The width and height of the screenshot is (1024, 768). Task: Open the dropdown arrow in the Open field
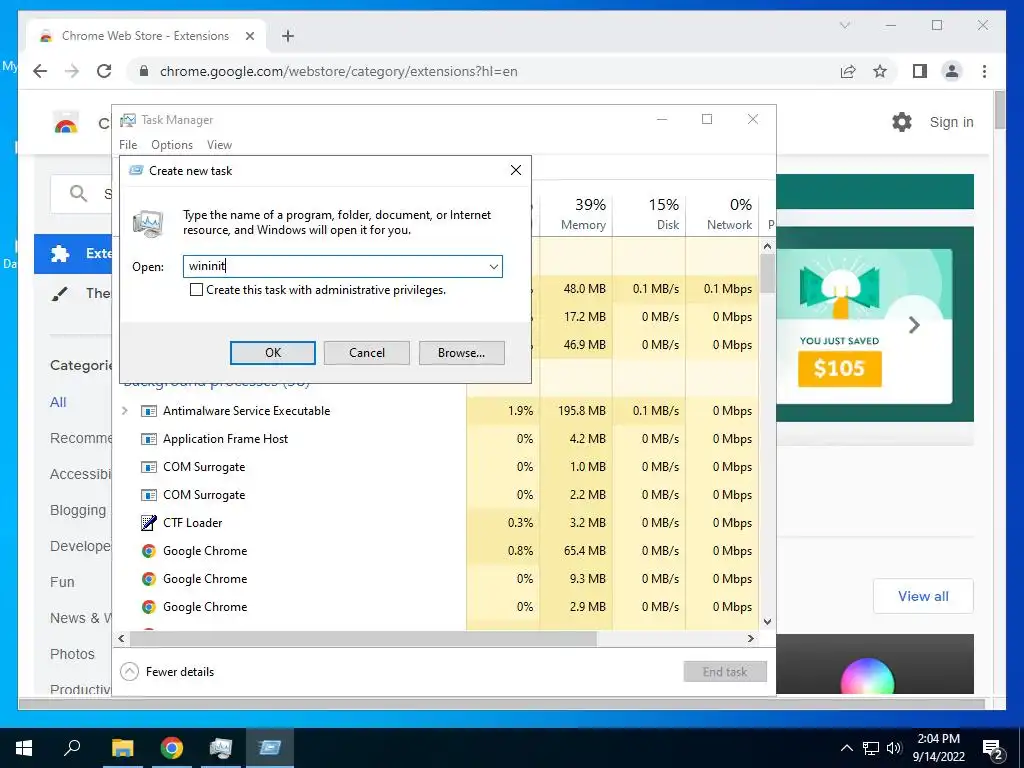494,266
